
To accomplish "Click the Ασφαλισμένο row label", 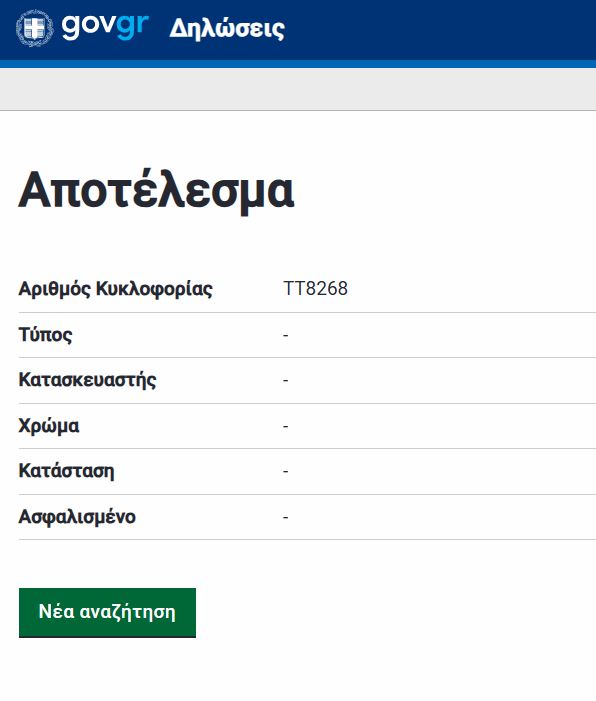I will click(x=77, y=517).
